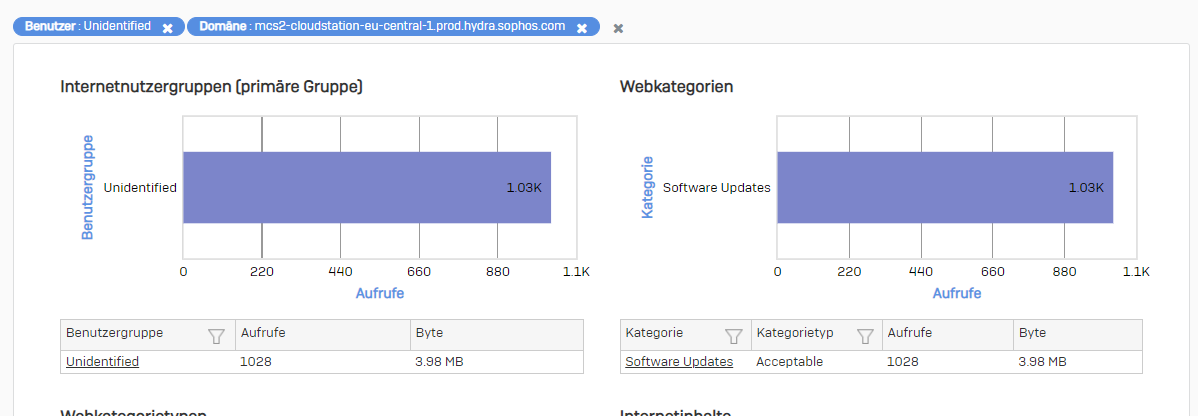The image size is (1198, 416).
Task: Open the Kategorietyp column filter
Action: (x=865, y=335)
